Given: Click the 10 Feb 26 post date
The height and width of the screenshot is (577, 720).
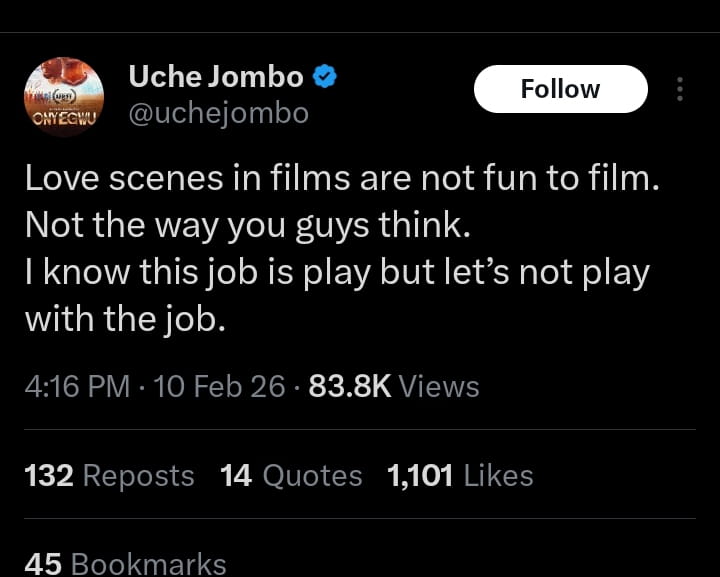Looking at the screenshot, I should pos(220,386).
